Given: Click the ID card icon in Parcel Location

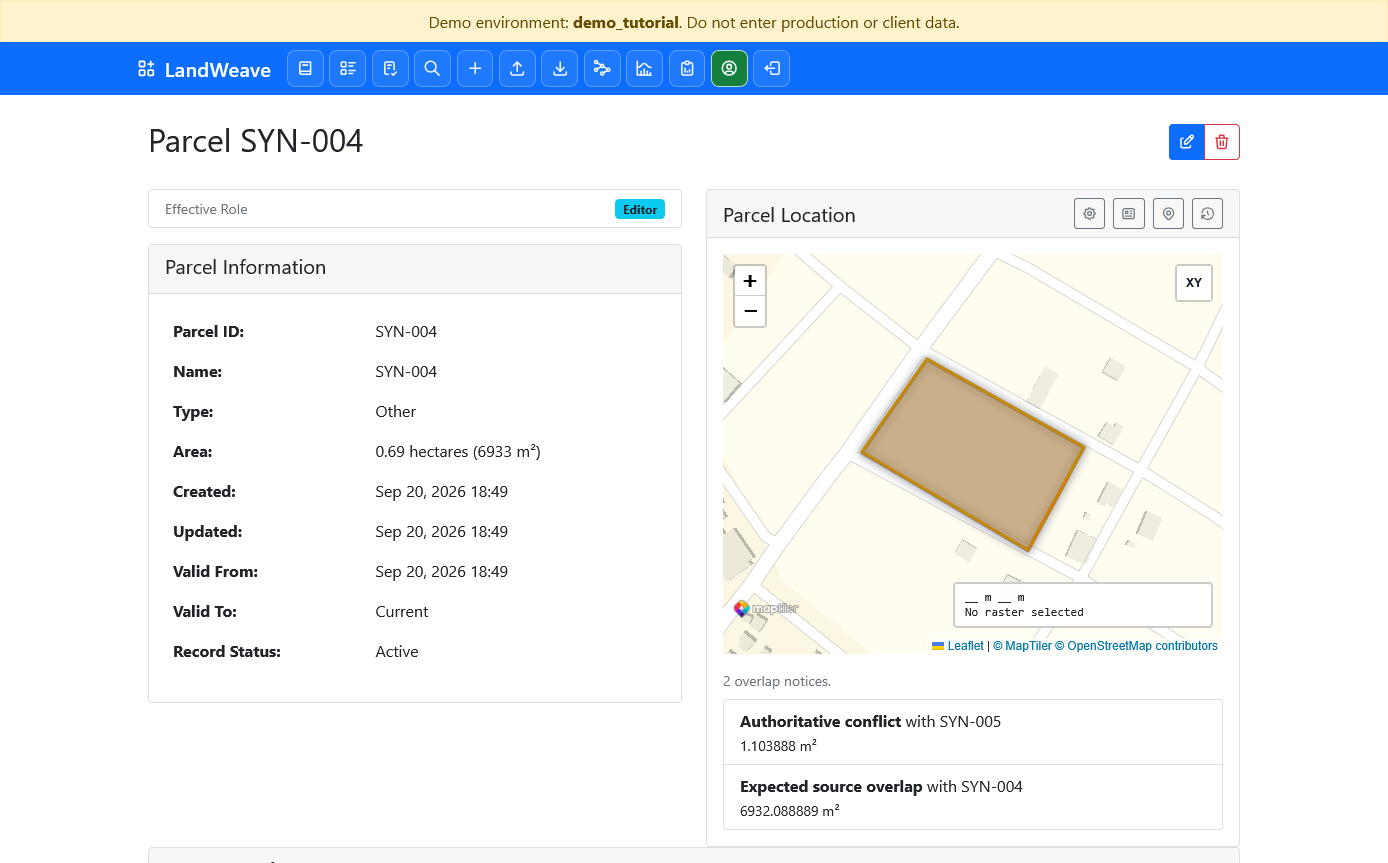Looking at the screenshot, I should pyautogui.click(x=1129, y=213).
